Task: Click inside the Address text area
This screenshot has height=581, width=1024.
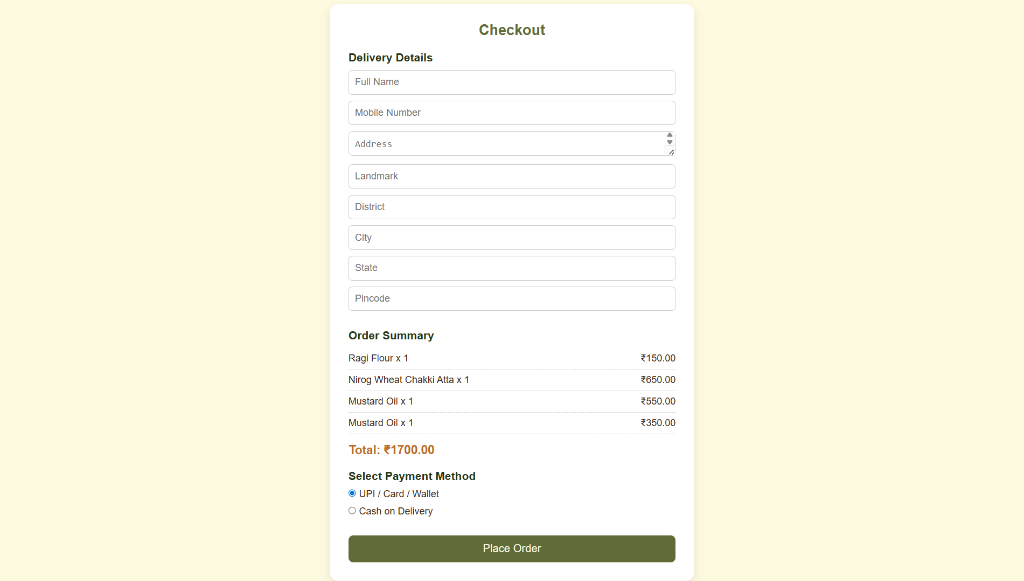Action: point(505,144)
